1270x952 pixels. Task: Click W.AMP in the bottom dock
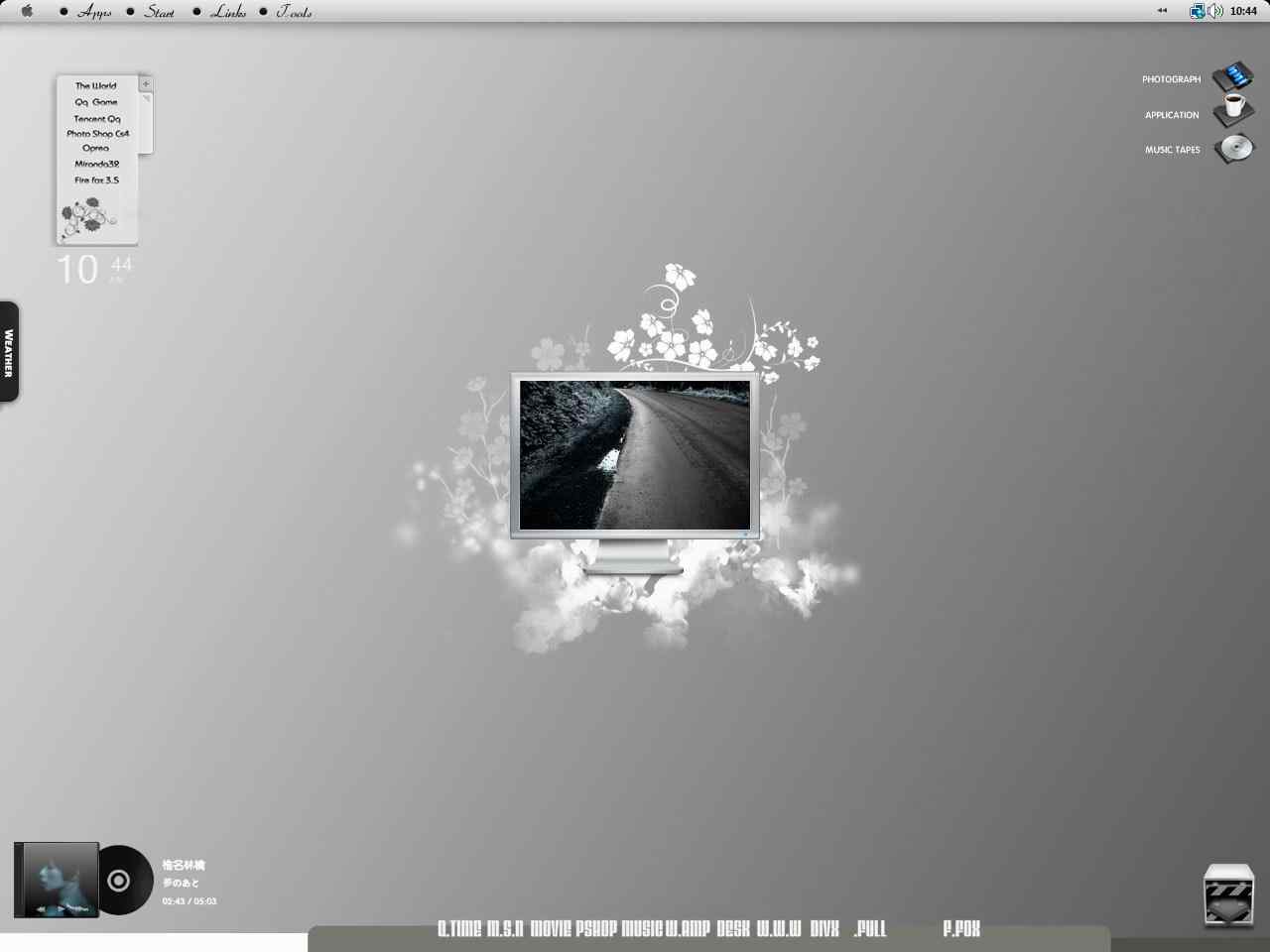click(688, 929)
